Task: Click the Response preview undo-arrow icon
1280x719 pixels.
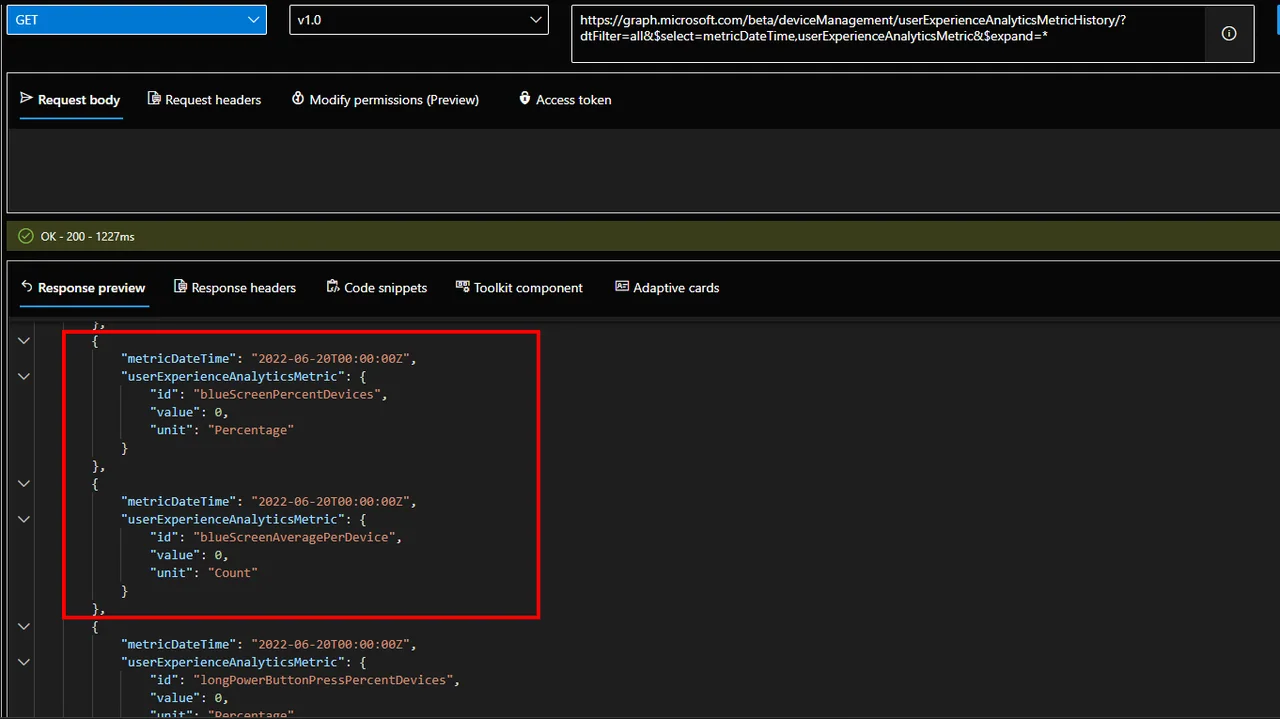Action: tap(27, 287)
